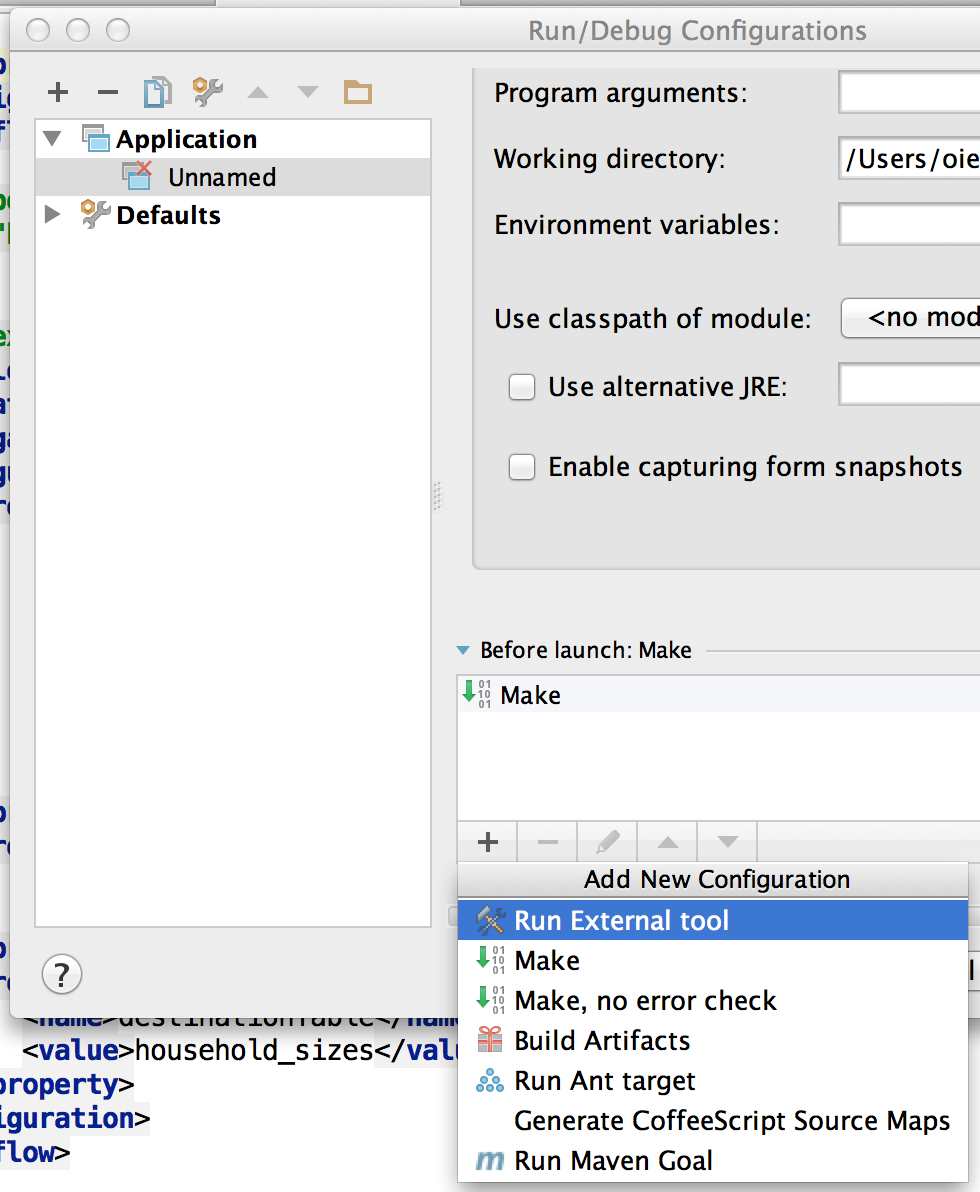Open help with the question mark button
This screenshot has height=1192, width=980.
[62, 974]
